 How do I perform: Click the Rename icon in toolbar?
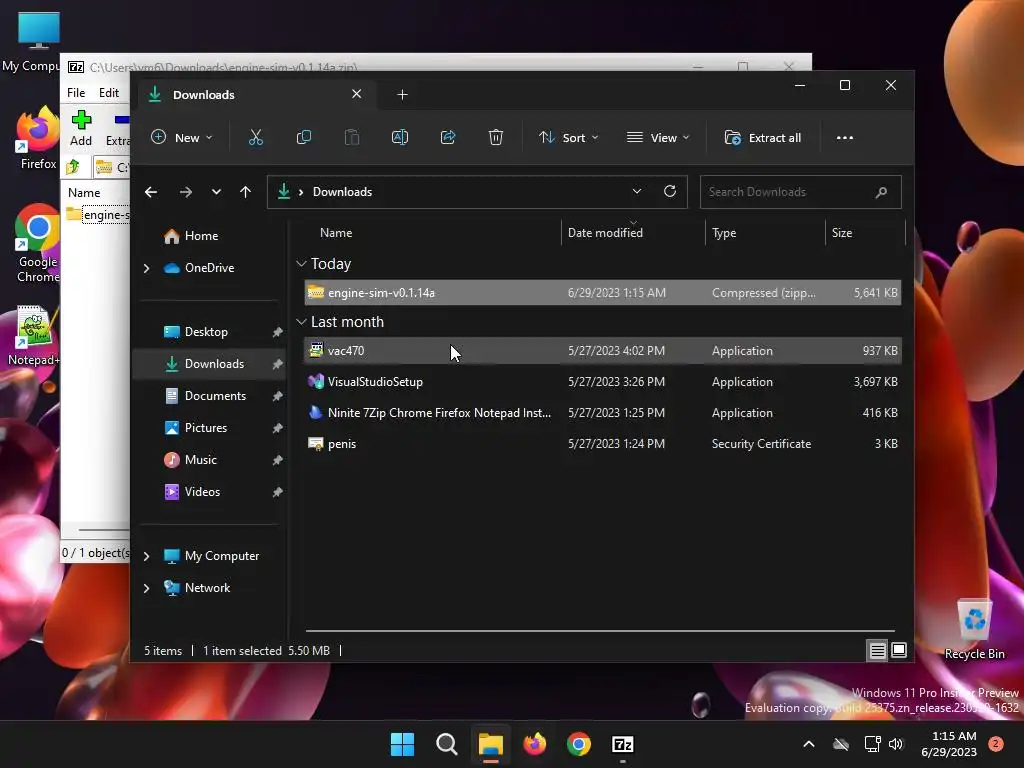coord(400,138)
